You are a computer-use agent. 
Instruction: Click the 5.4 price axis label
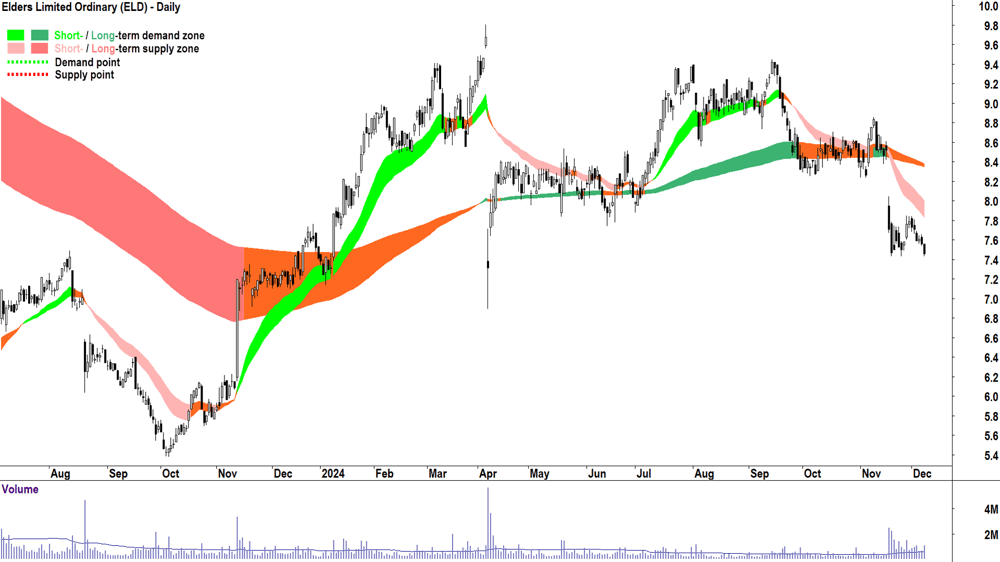pos(991,455)
